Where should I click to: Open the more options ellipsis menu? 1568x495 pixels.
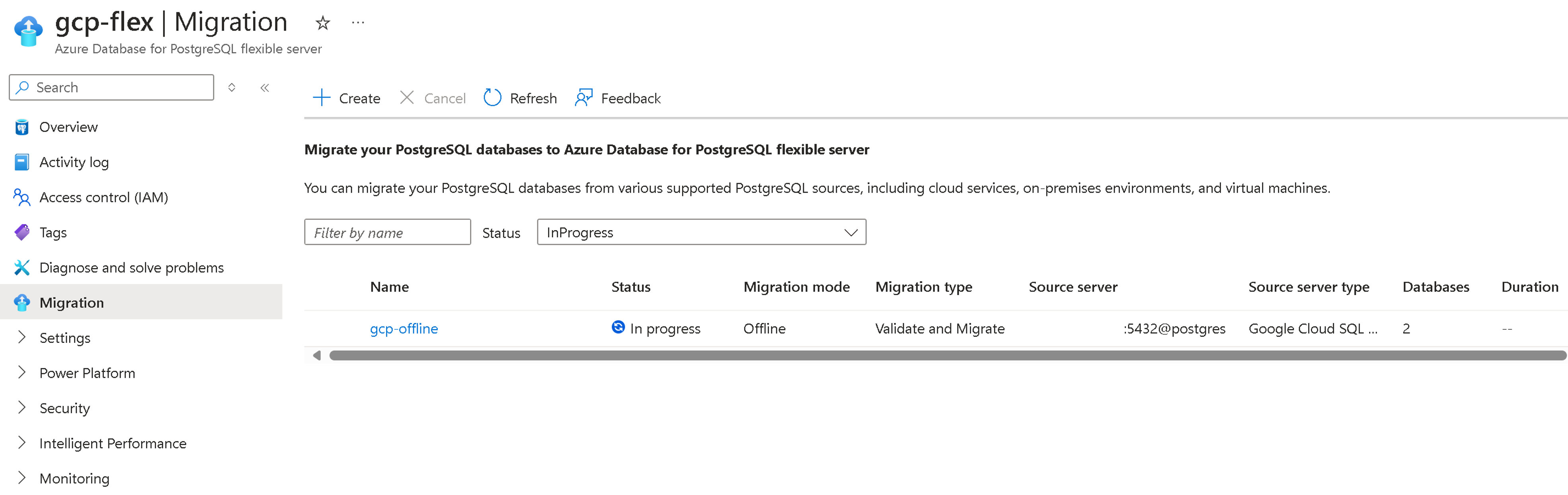tap(358, 23)
